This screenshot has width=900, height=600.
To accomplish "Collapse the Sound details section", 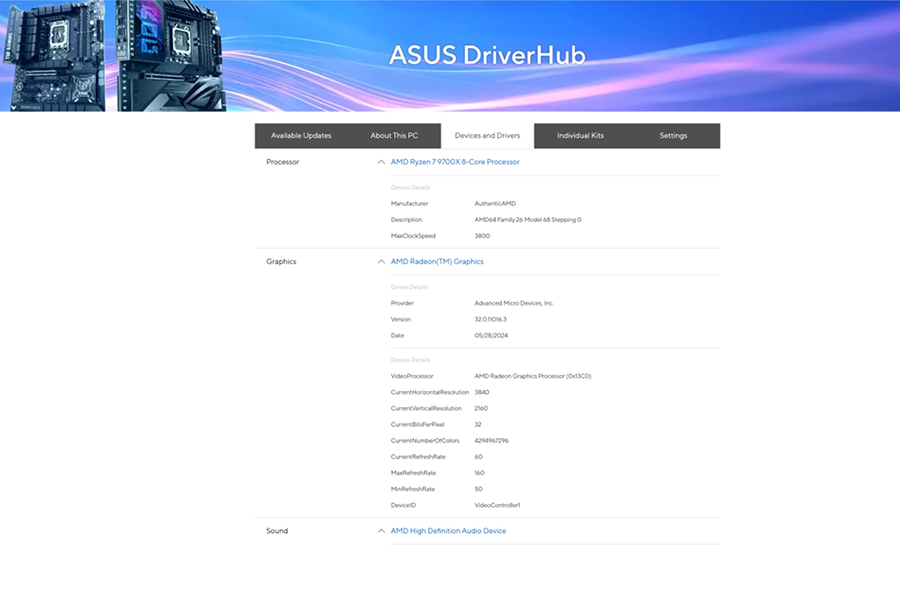I will [x=381, y=531].
